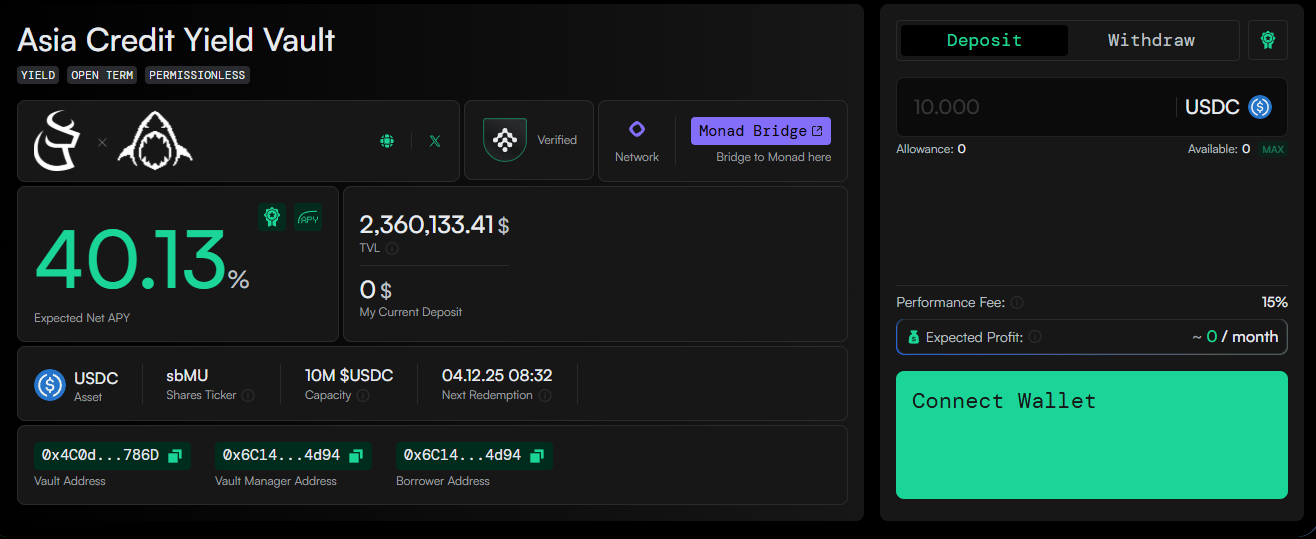Click the My Current Deposit label

coord(411,312)
